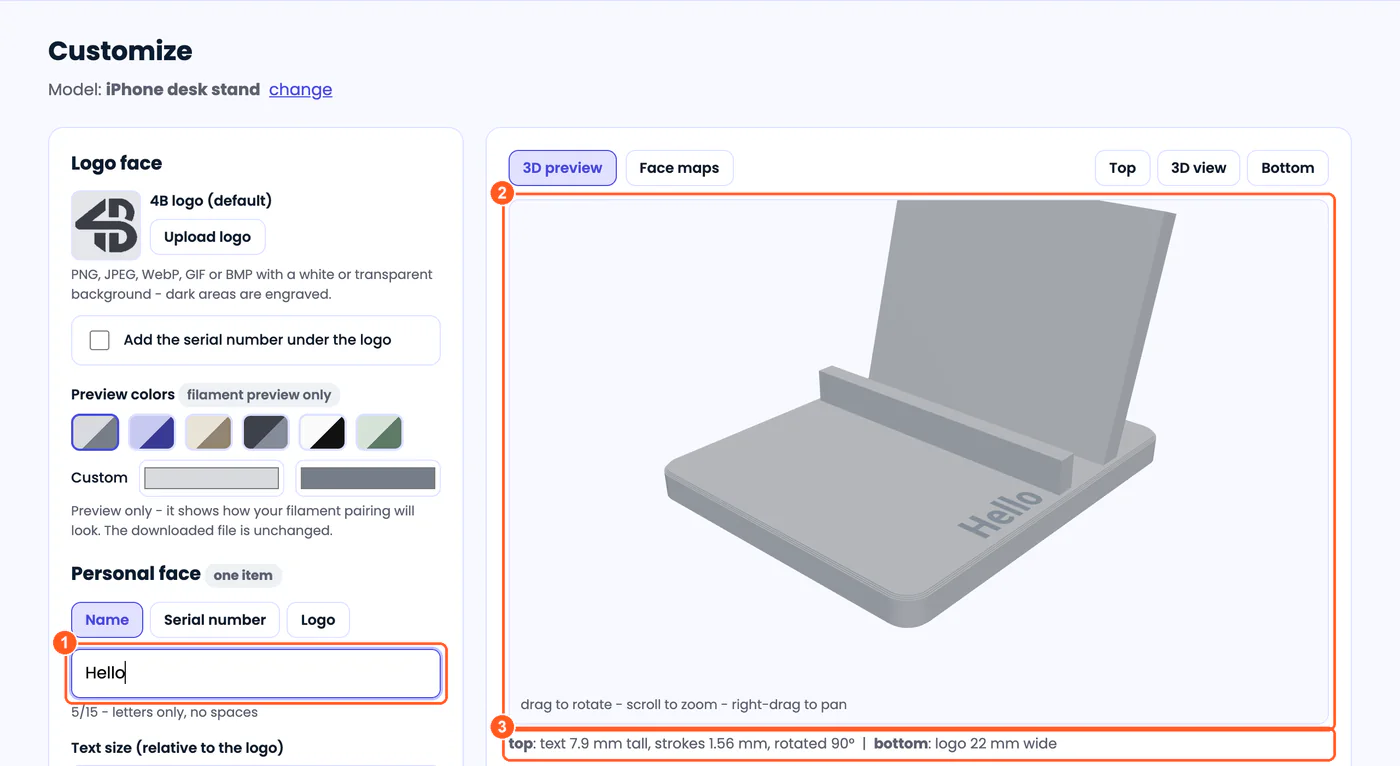1400x766 pixels.
Task: Click the Preview only filament pairing note
Action: point(243,520)
